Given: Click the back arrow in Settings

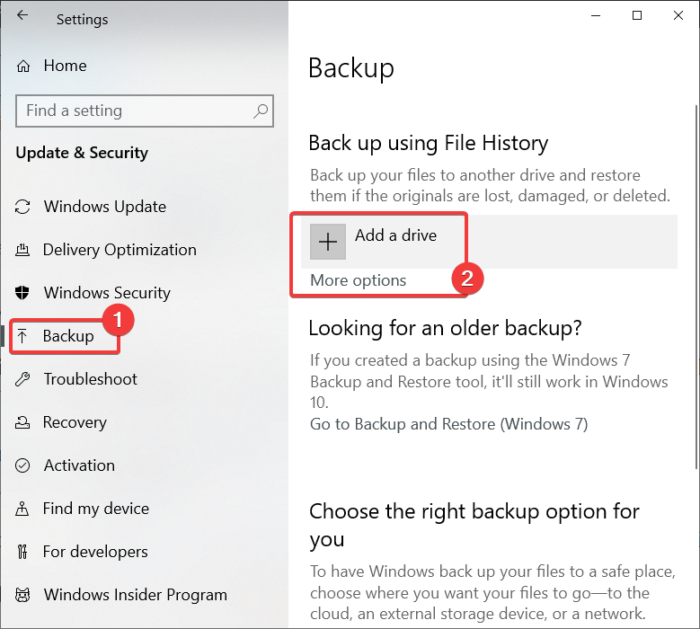Looking at the screenshot, I should click(x=23, y=17).
